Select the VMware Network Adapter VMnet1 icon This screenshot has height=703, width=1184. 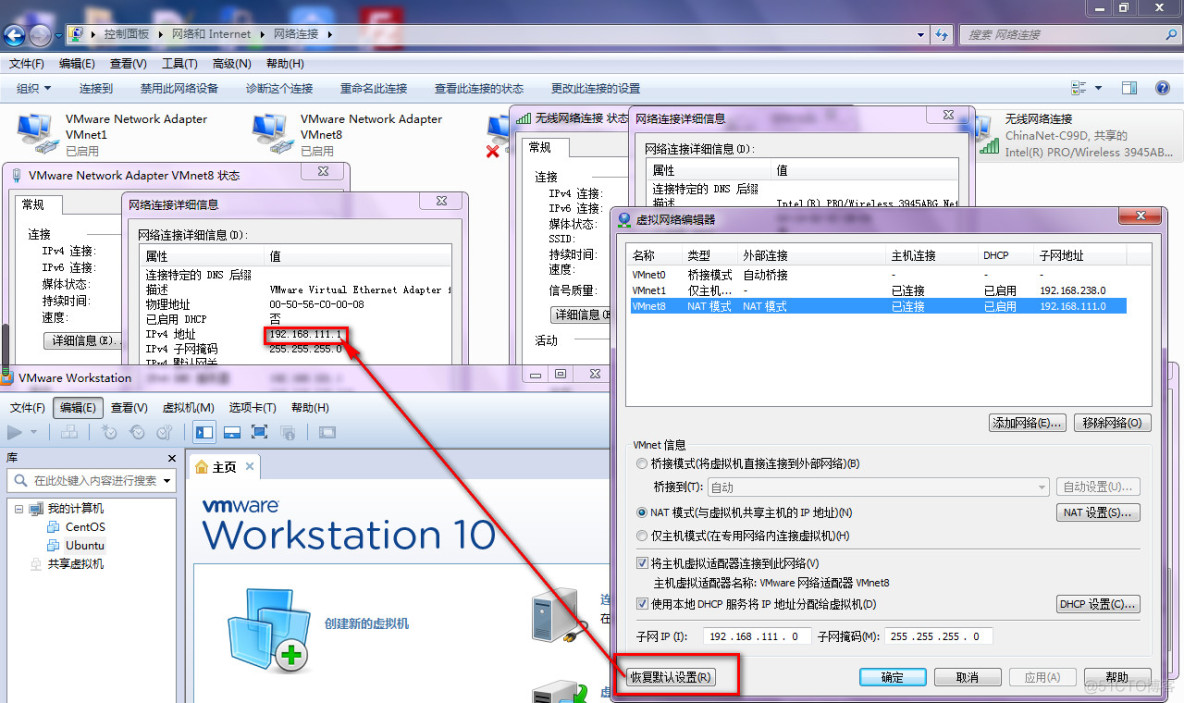coord(36,134)
